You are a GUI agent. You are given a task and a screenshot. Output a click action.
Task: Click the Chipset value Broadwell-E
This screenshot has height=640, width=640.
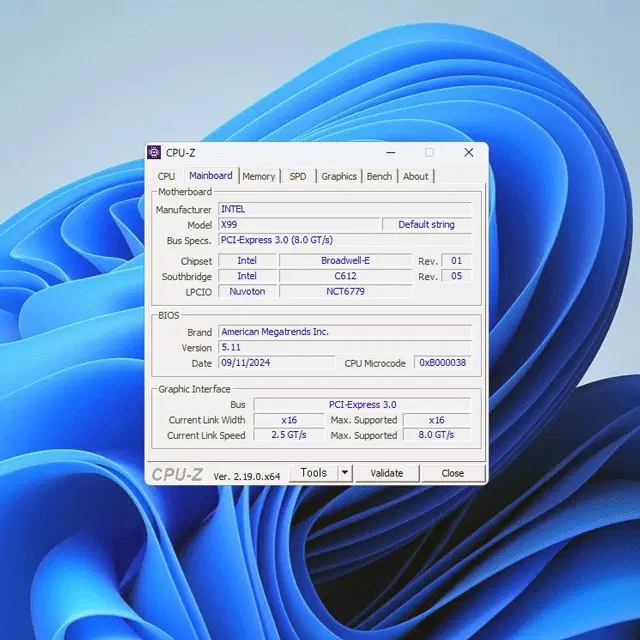click(345, 260)
